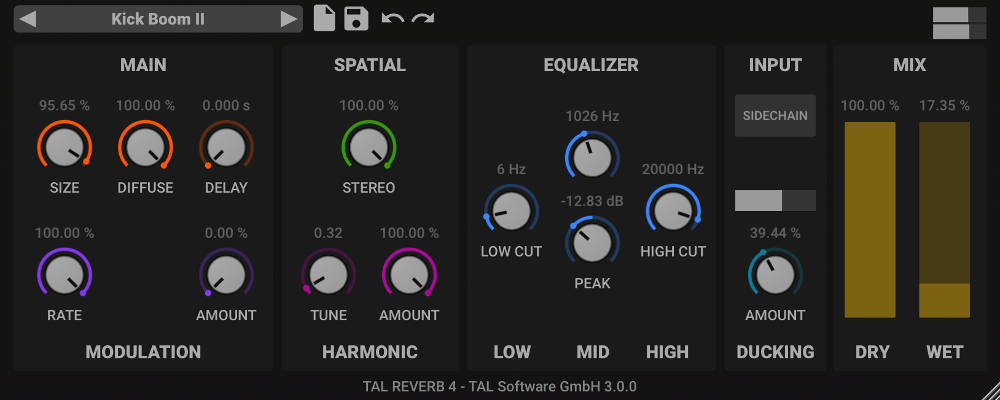Click the equalizer PEAK gain knob
1000x400 pixels.
592,242
